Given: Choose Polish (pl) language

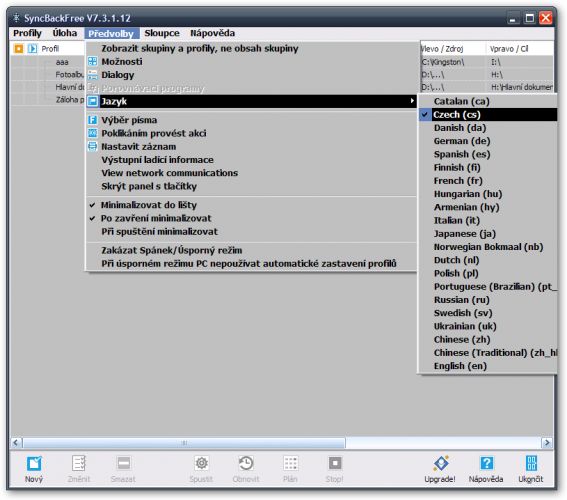Looking at the screenshot, I should [487, 273].
